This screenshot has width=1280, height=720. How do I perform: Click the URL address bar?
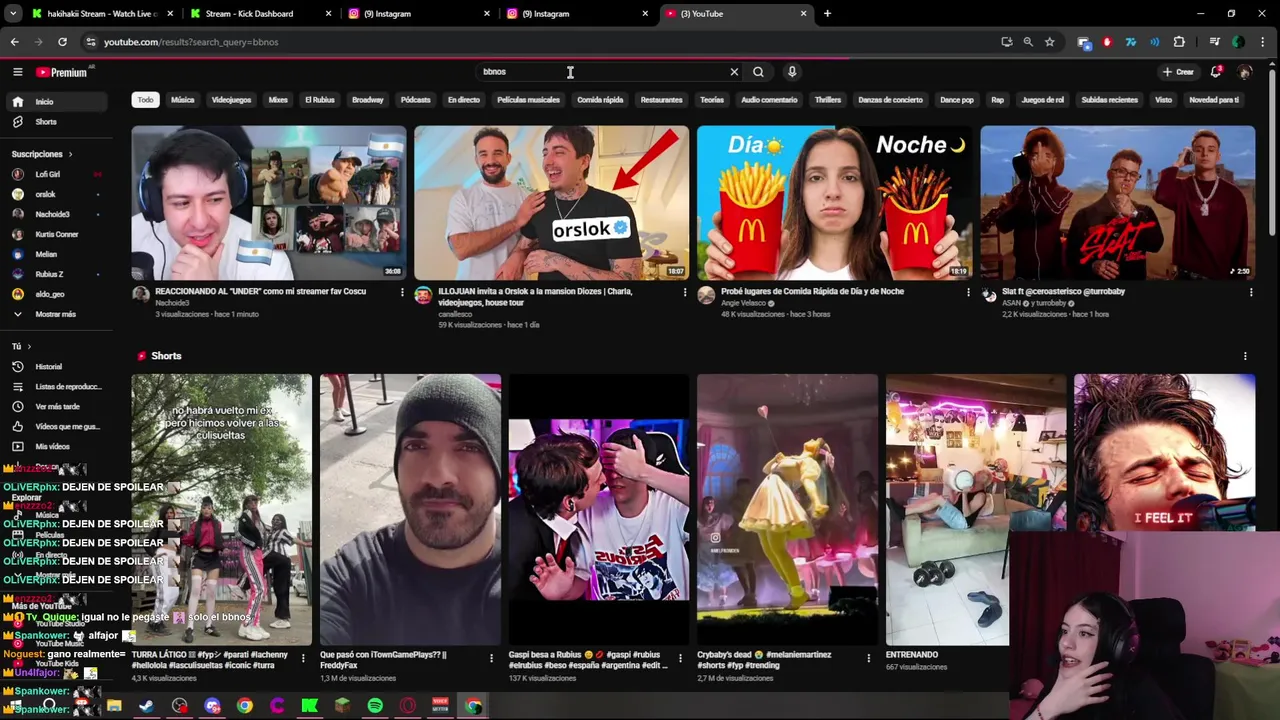540,42
